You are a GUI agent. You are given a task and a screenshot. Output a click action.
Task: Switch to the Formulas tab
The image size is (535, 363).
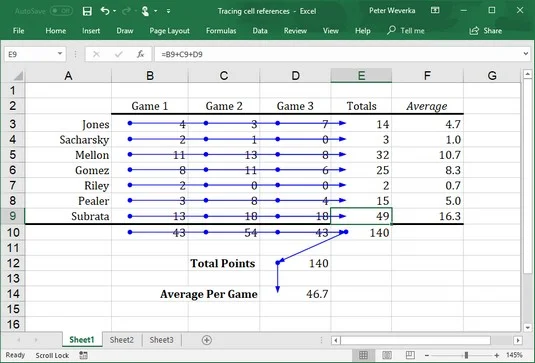[x=221, y=31]
